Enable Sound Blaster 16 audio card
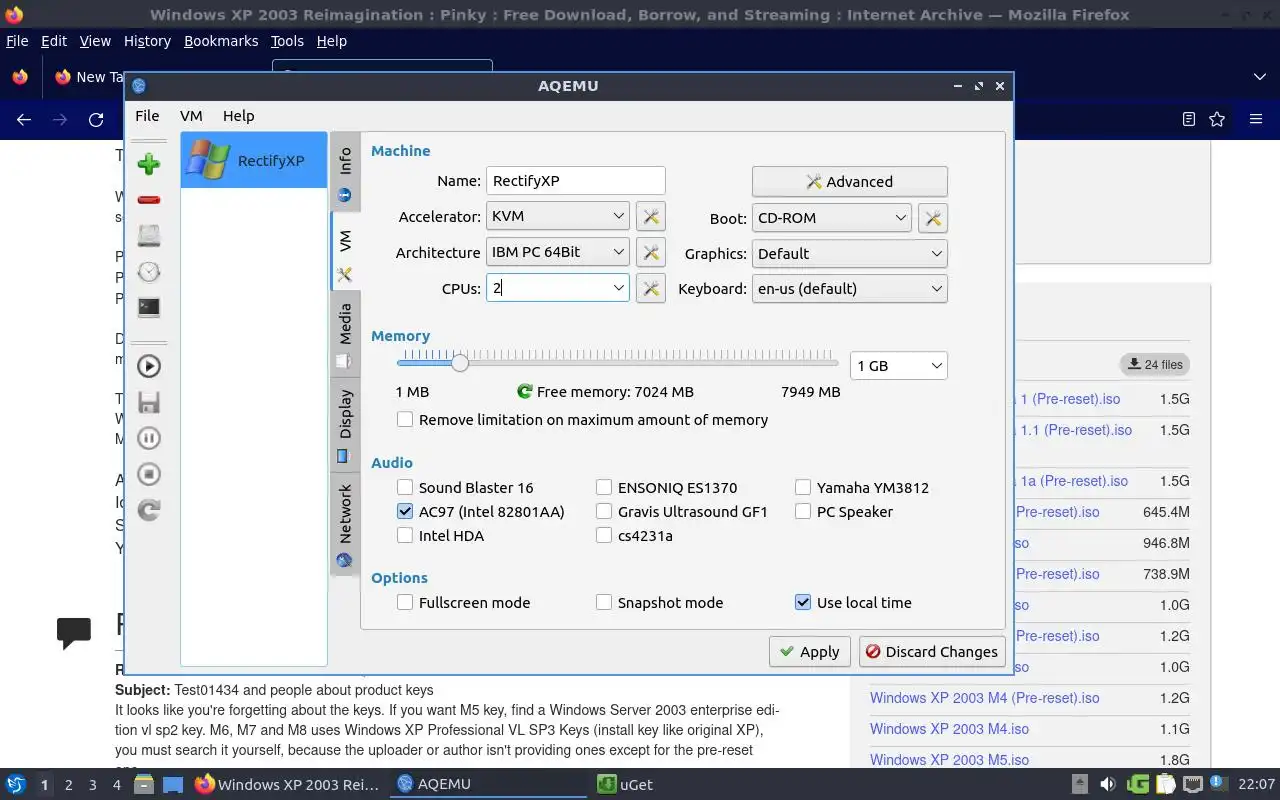This screenshot has width=1280, height=800. 405,488
